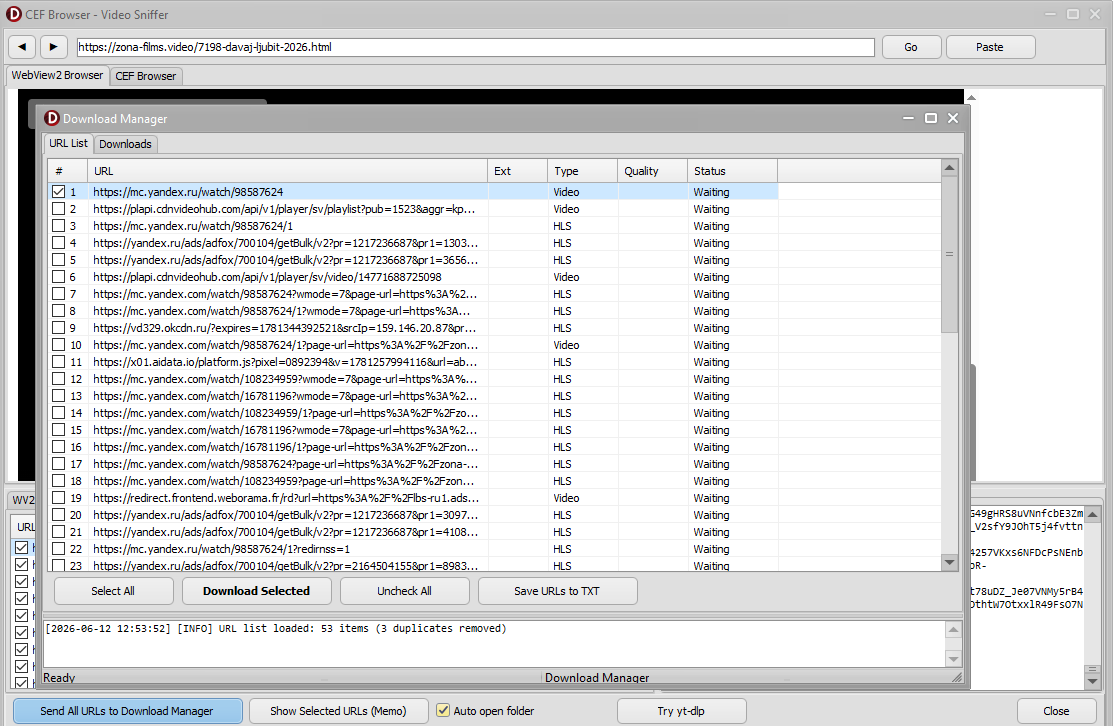
Task: Check row 19 weborama checkbox
Action: click(x=58, y=498)
